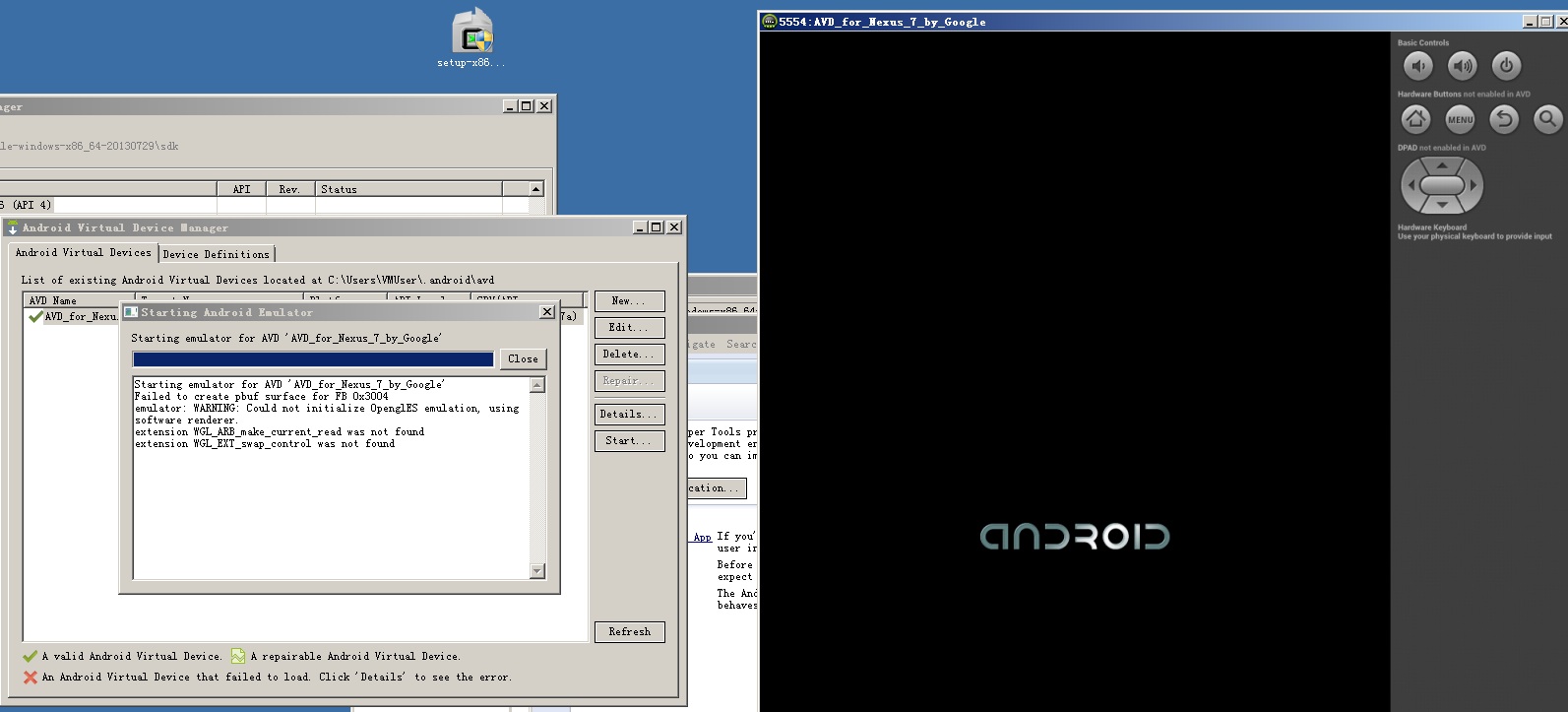Viewport: 1568px width, 712px height.
Task: Tap the emulator Search hardware button
Action: (x=1547, y=119)
